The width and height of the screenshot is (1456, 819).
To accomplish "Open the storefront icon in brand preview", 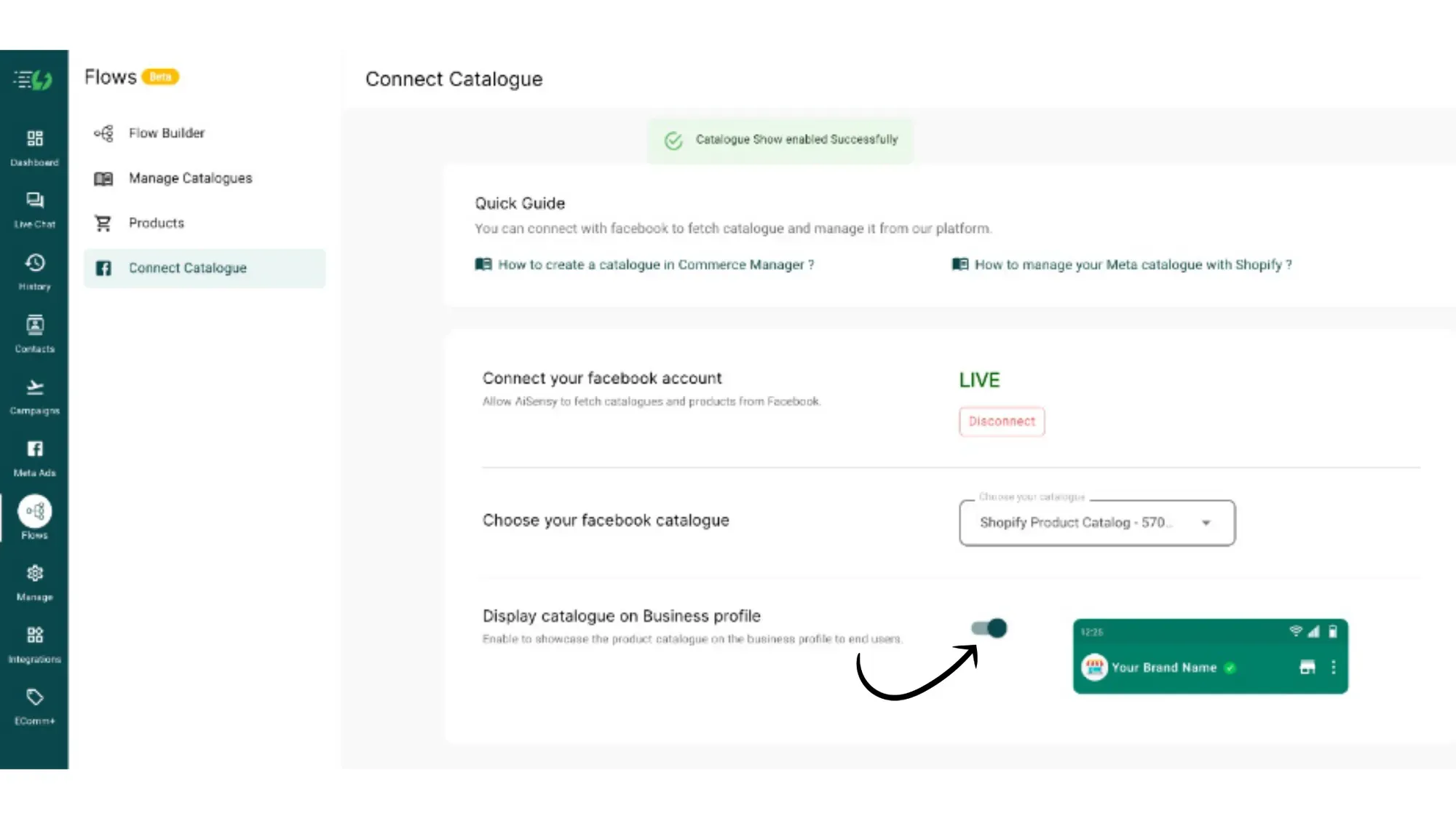I will click(1307, 667).
